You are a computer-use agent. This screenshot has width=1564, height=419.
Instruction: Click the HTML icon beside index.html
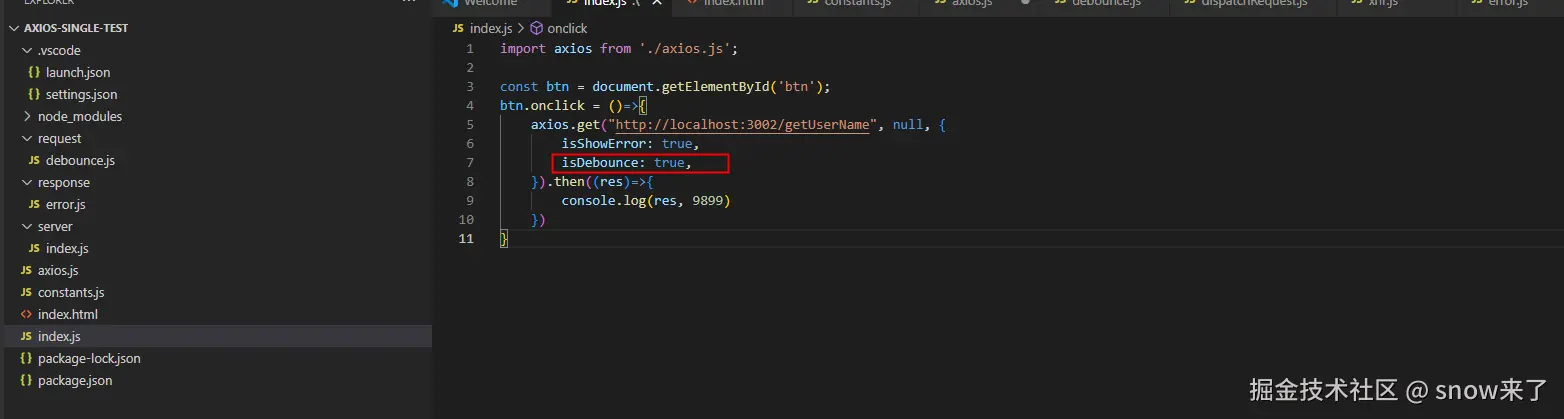coord(26,315)
